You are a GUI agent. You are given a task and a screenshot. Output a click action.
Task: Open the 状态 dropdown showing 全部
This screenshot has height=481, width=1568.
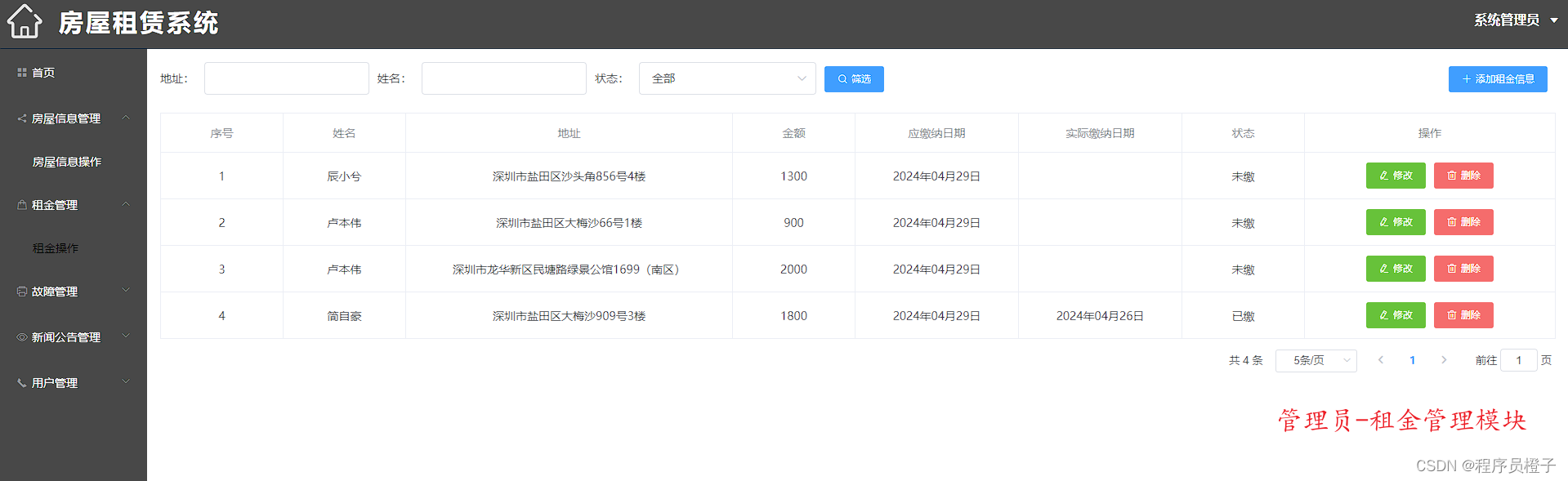pos(727,78)
